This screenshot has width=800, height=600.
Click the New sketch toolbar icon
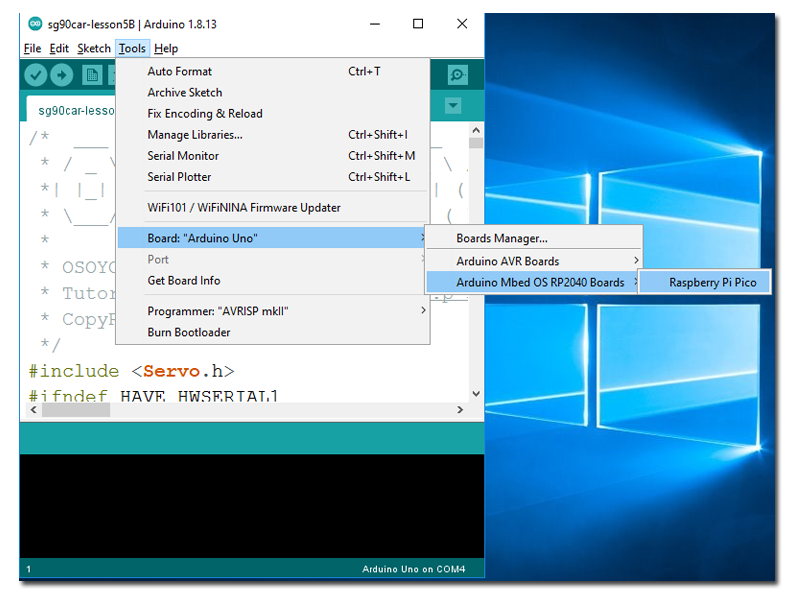[x=92, y=76]
